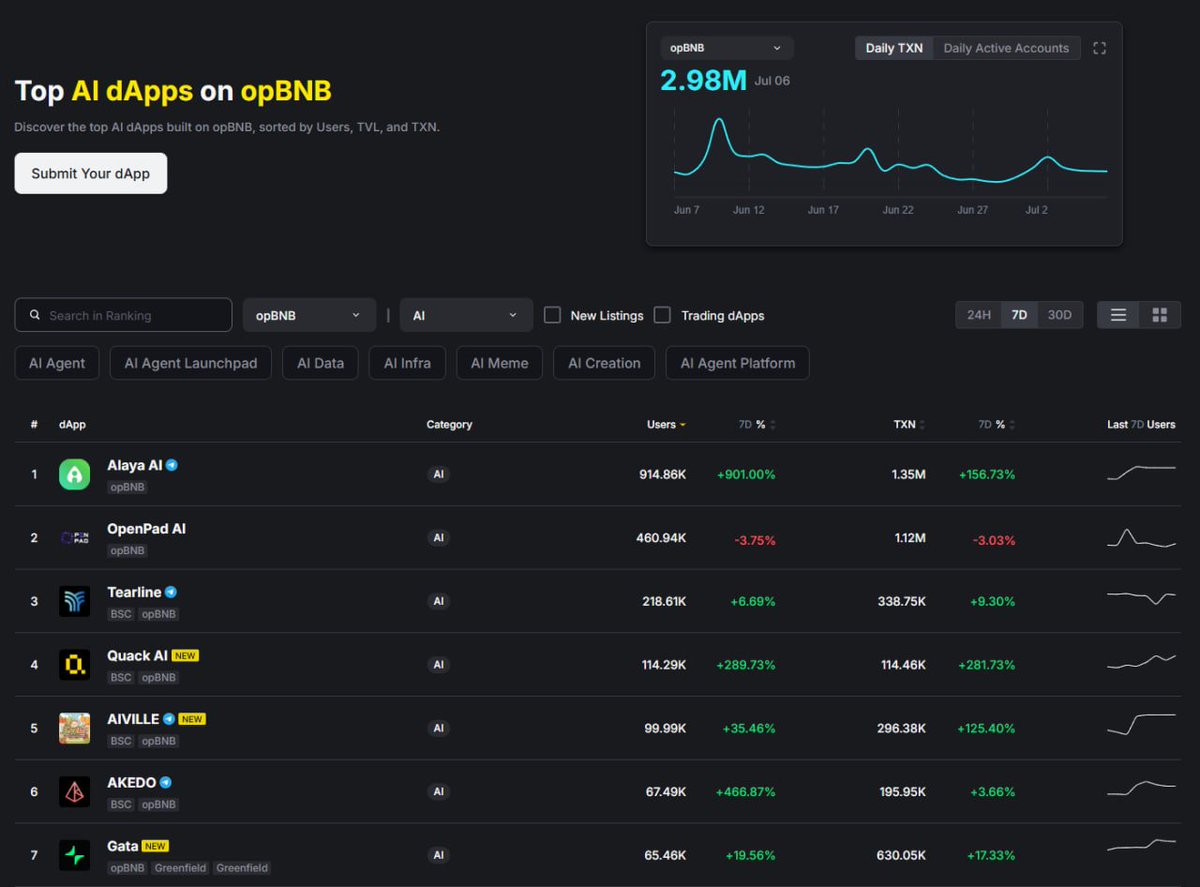The height and width of the screenshot is (887, 1200).
Task: Click the Telegram badge next to Tearline
Action: coord(171,592)
